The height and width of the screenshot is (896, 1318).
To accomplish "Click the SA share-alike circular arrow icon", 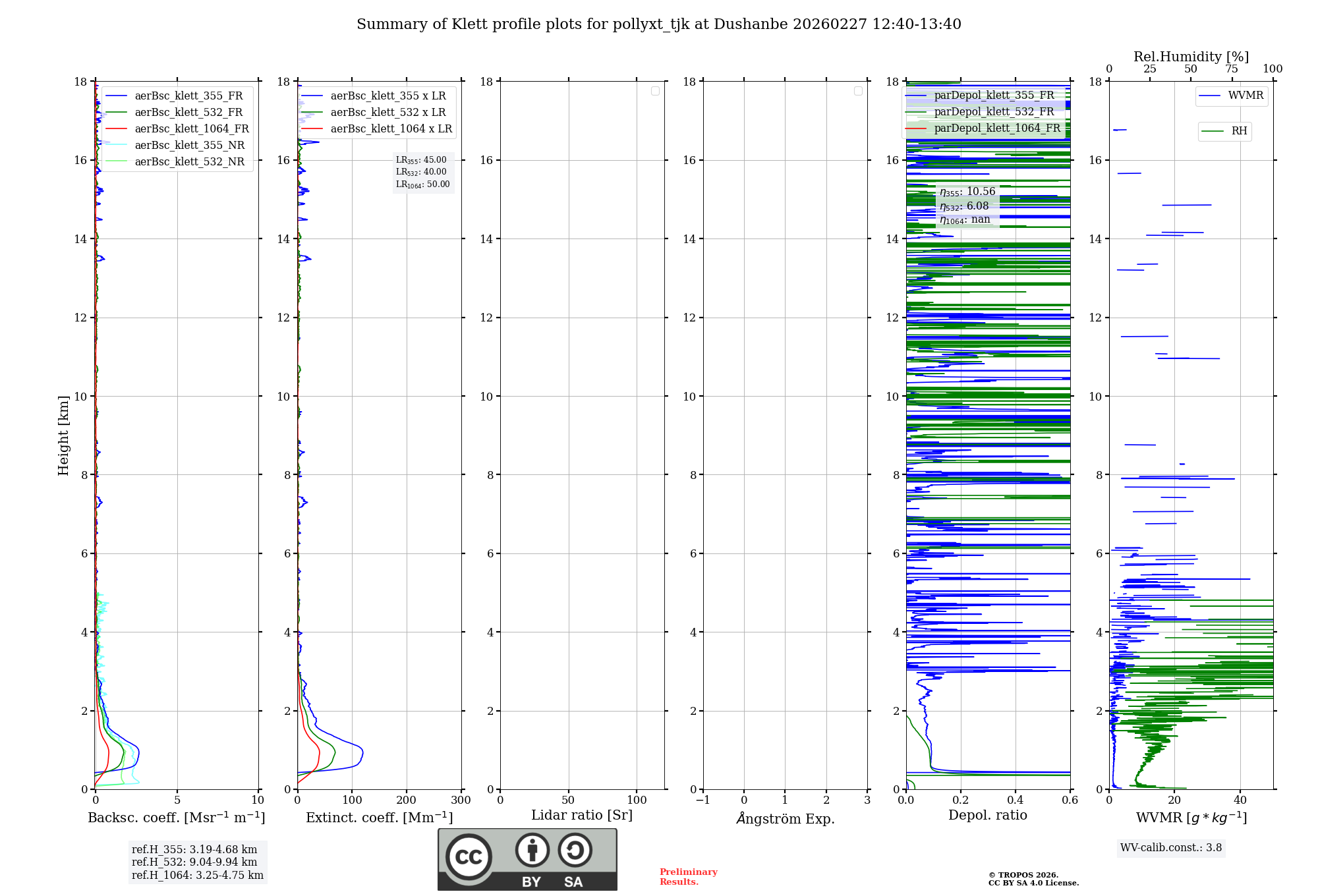I will tap(575, 850).
